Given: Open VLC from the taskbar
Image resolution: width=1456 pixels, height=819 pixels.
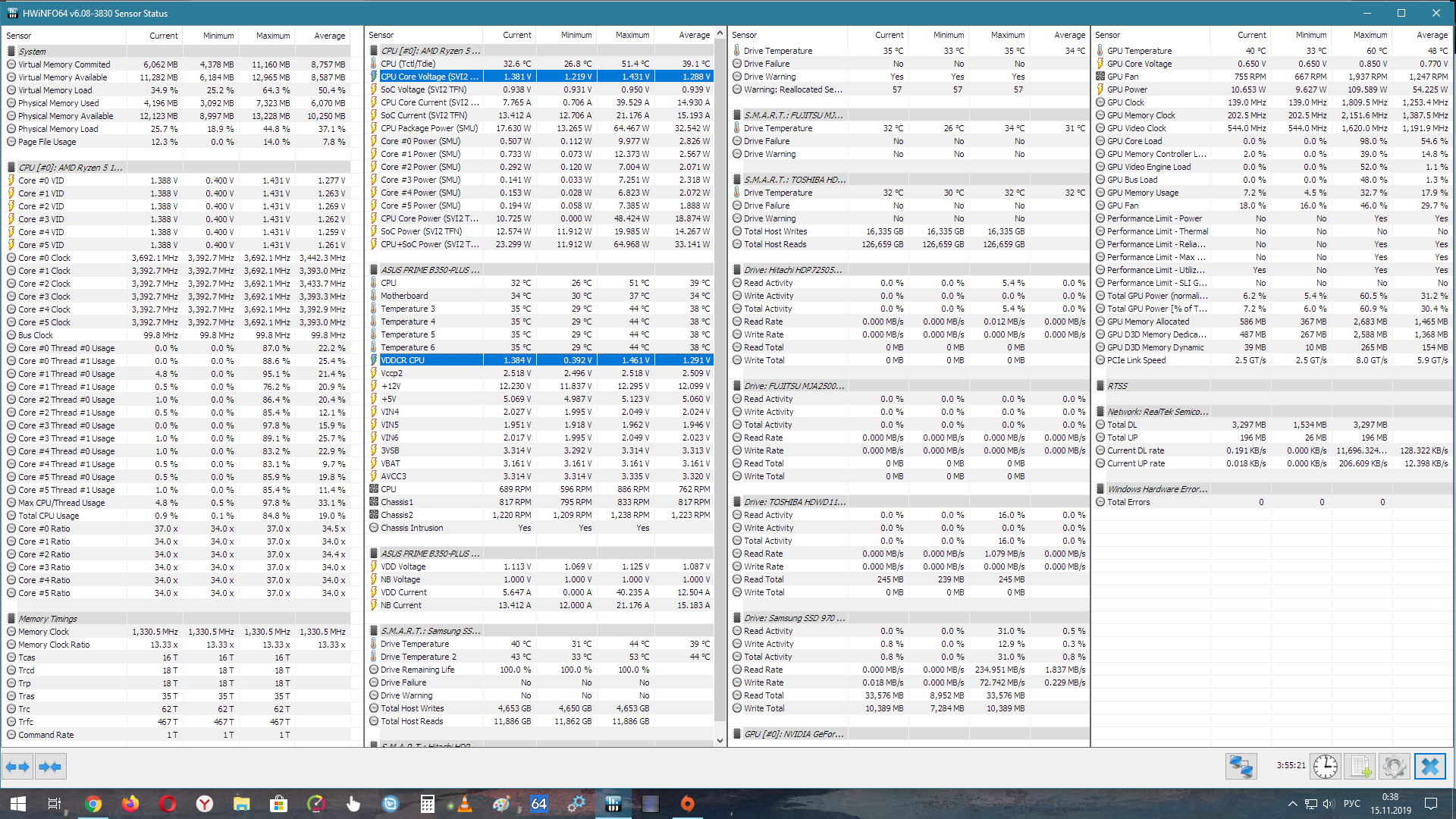Looking at the screenshot, I should coord(465,804).
